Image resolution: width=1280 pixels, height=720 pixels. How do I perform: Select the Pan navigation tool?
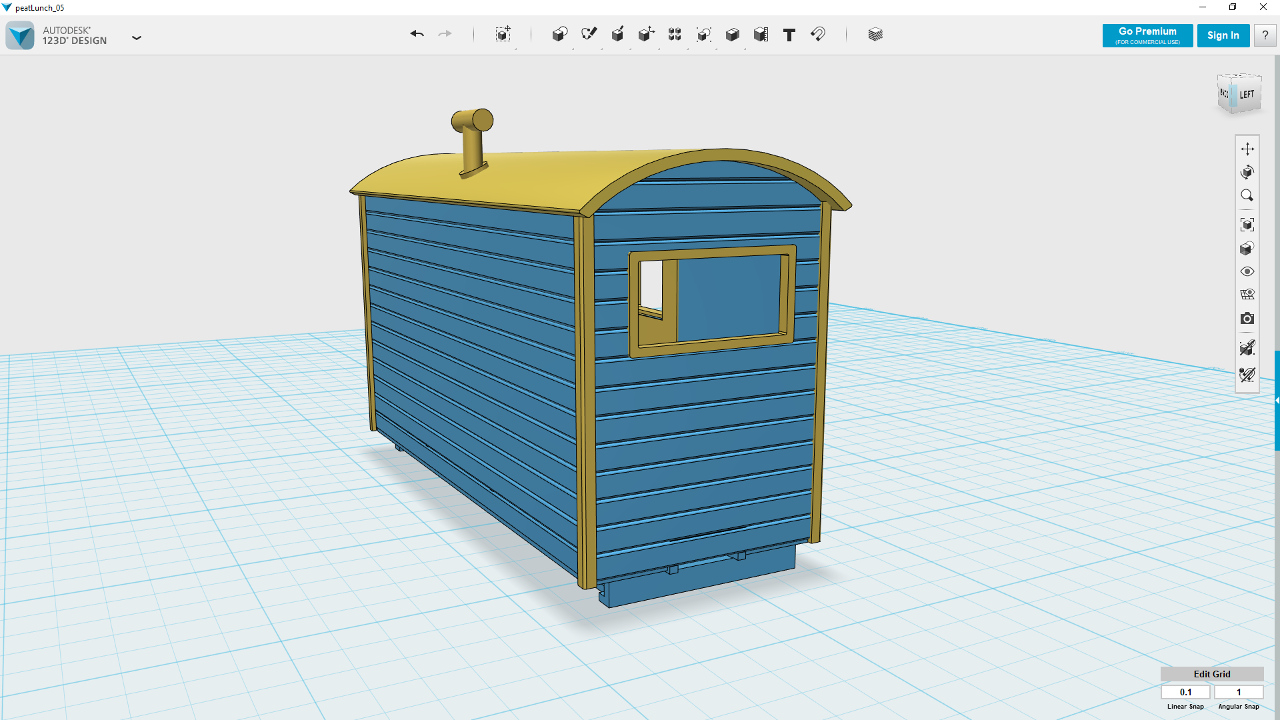click(1247, 148)
